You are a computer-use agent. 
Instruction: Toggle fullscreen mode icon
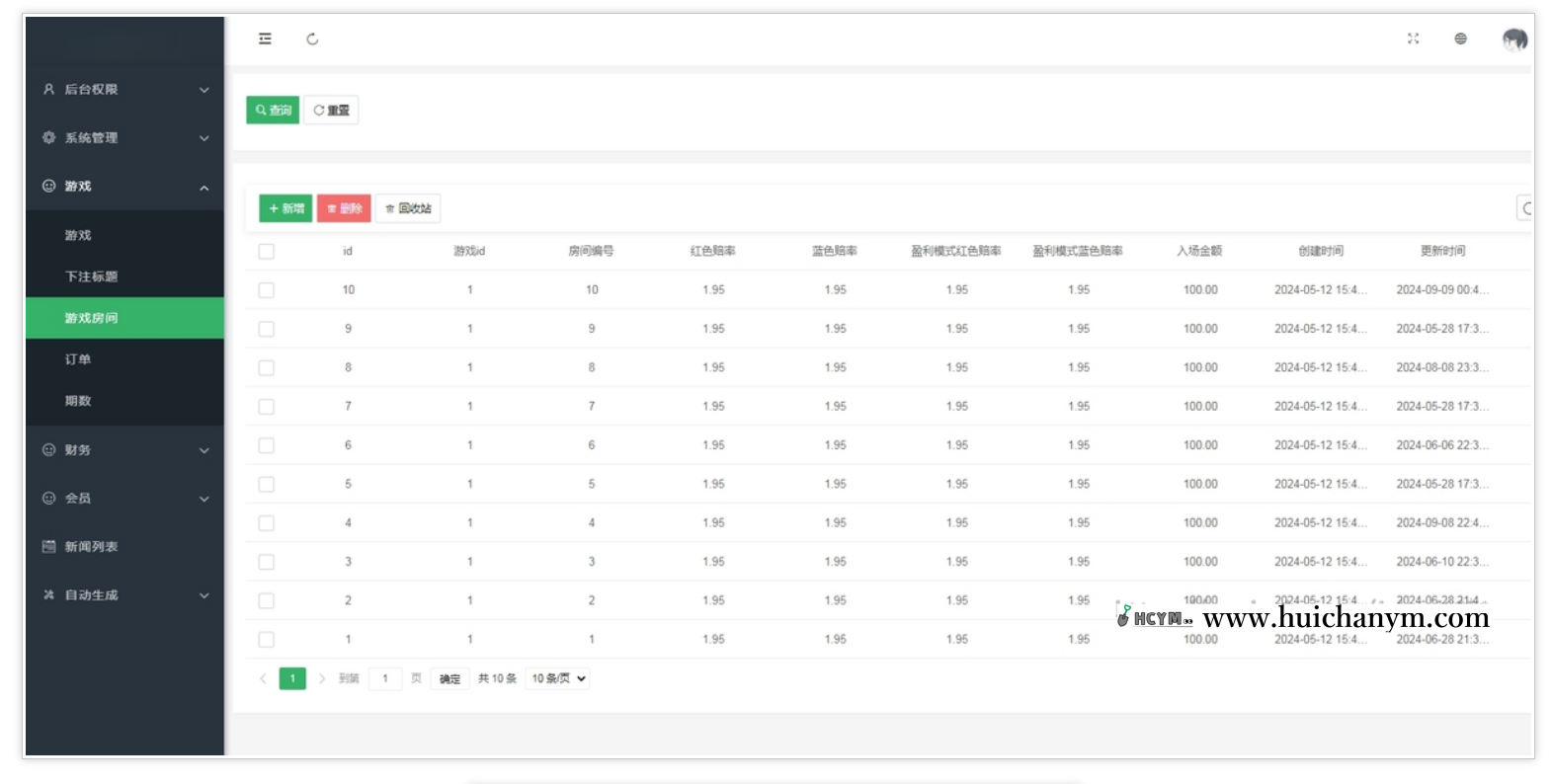[x=1413, y=39]
